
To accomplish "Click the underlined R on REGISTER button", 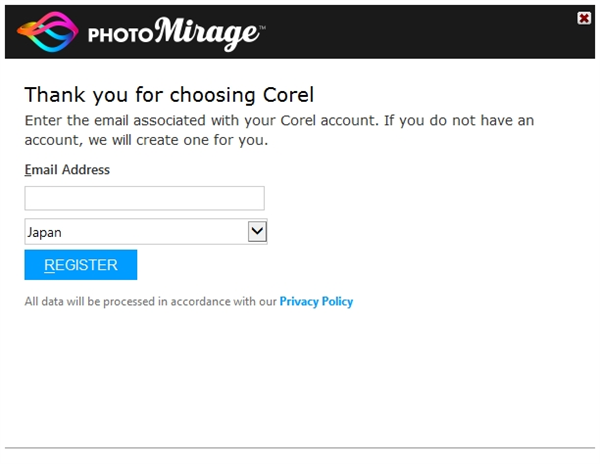I will (49, 265).
